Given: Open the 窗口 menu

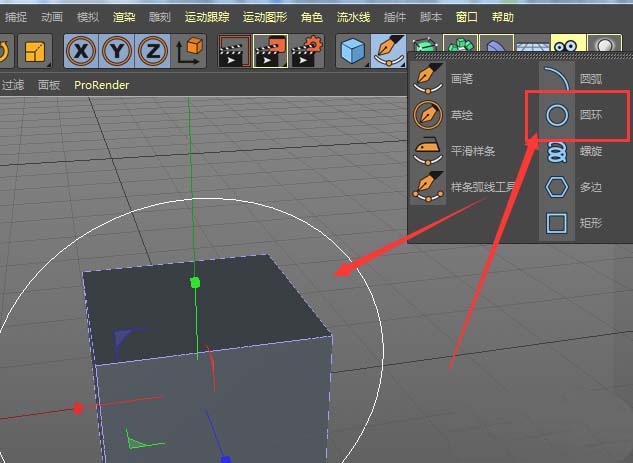Looking at the screenshot, I should click(x=467, y=17).
